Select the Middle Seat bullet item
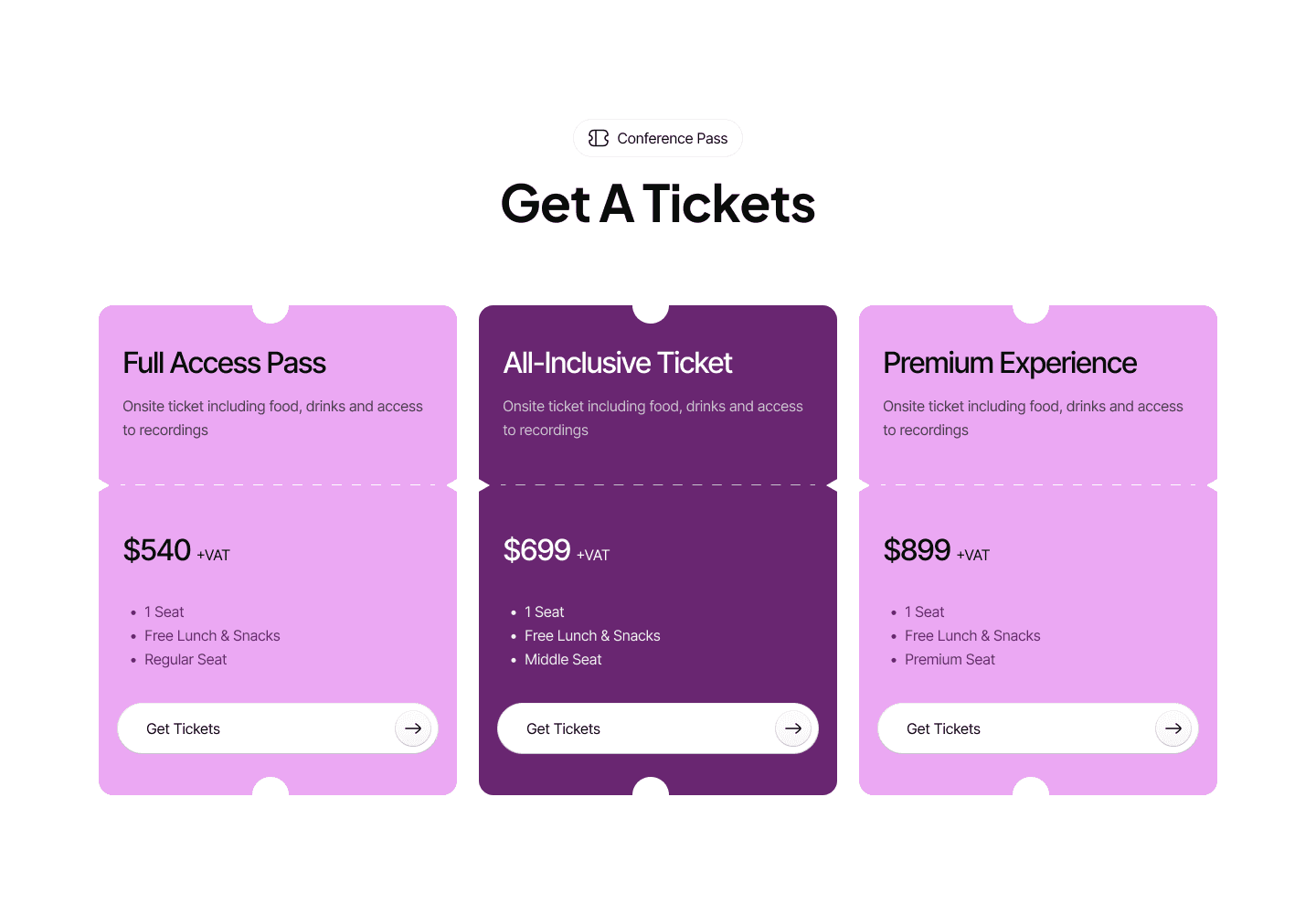1316x914 pixels. 563,659
